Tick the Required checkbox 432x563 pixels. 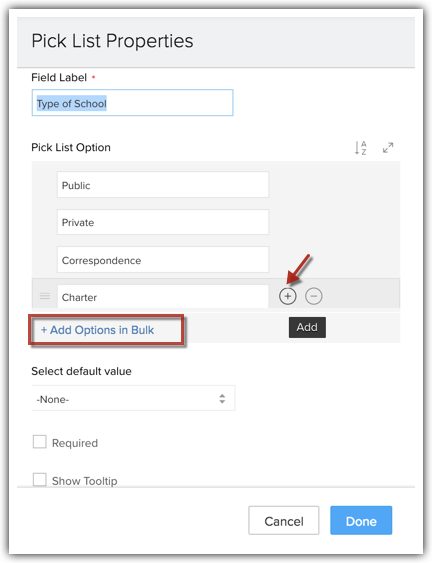coord(40,442)
